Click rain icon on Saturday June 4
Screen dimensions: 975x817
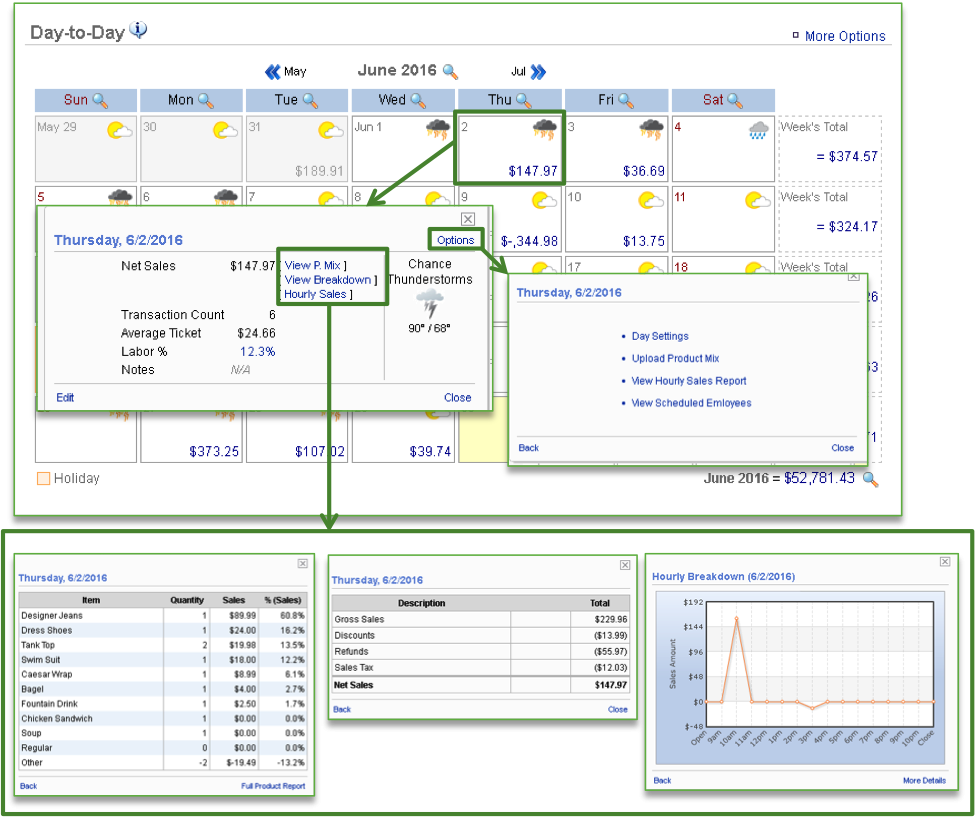click(758, 131)
